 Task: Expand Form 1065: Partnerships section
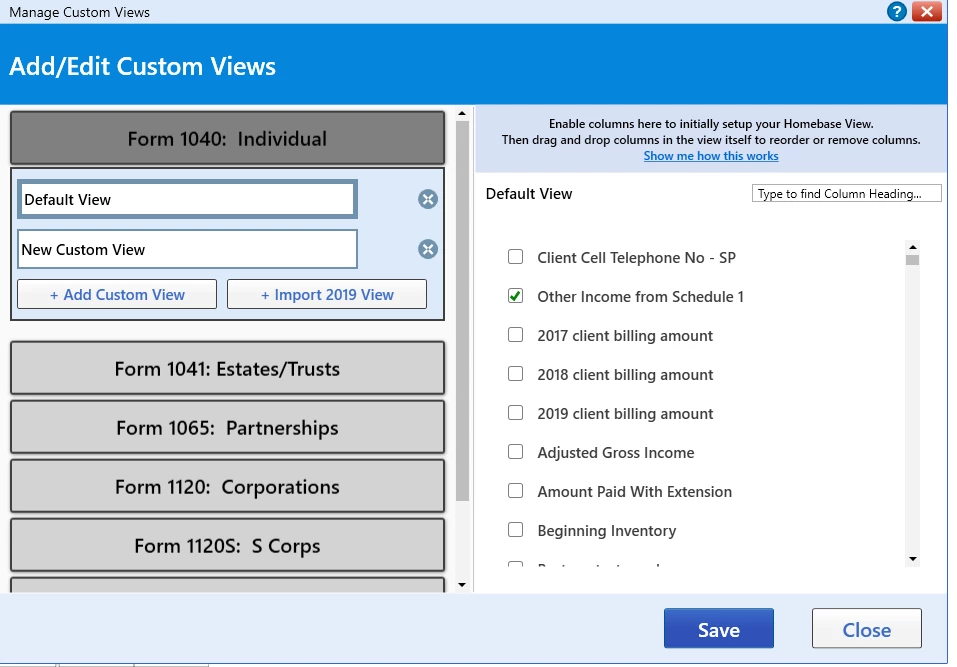coord(227,428)
